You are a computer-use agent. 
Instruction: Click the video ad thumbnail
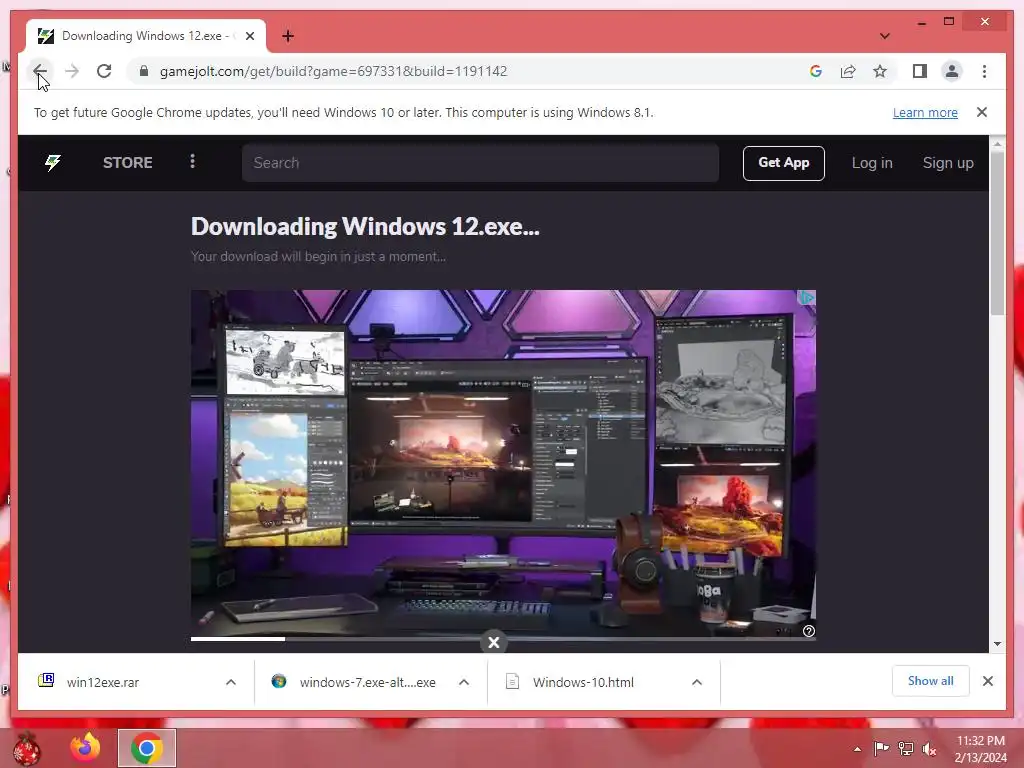point(503,463)
